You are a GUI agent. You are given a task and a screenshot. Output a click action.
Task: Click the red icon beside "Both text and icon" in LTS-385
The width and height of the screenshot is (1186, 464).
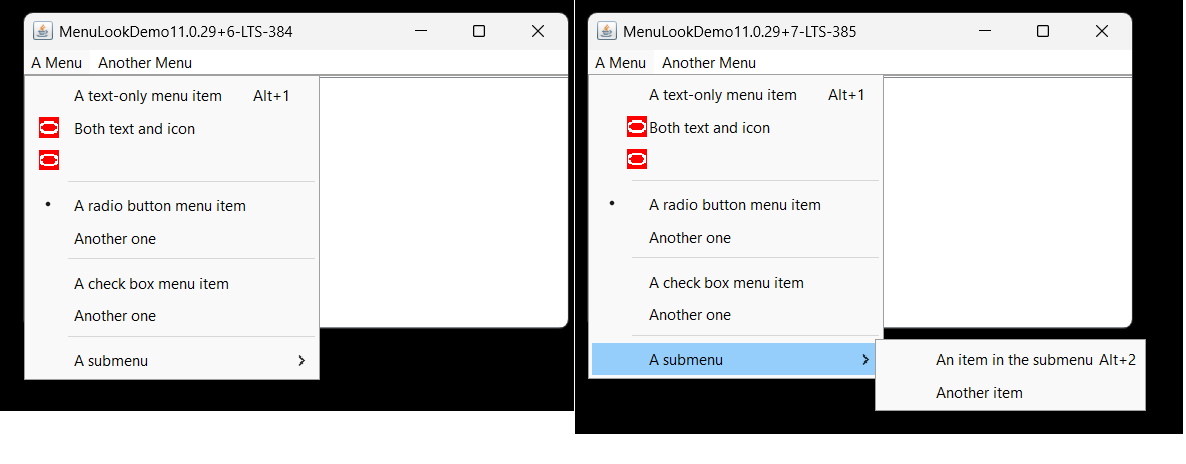[x=636, y=127]
